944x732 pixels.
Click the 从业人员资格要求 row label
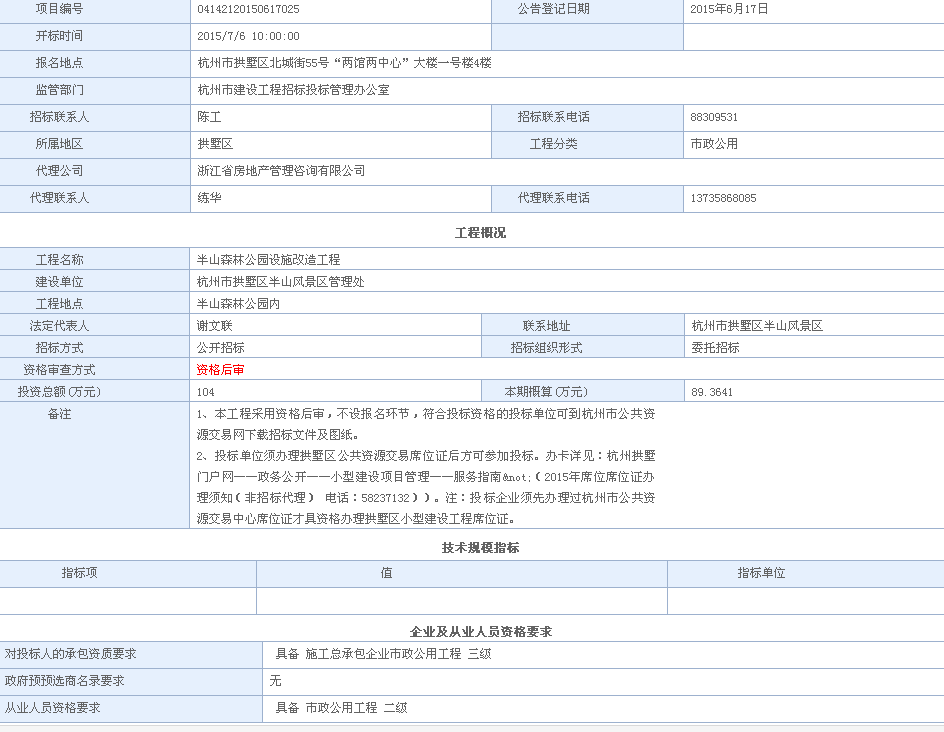click(x=53, y=708)
